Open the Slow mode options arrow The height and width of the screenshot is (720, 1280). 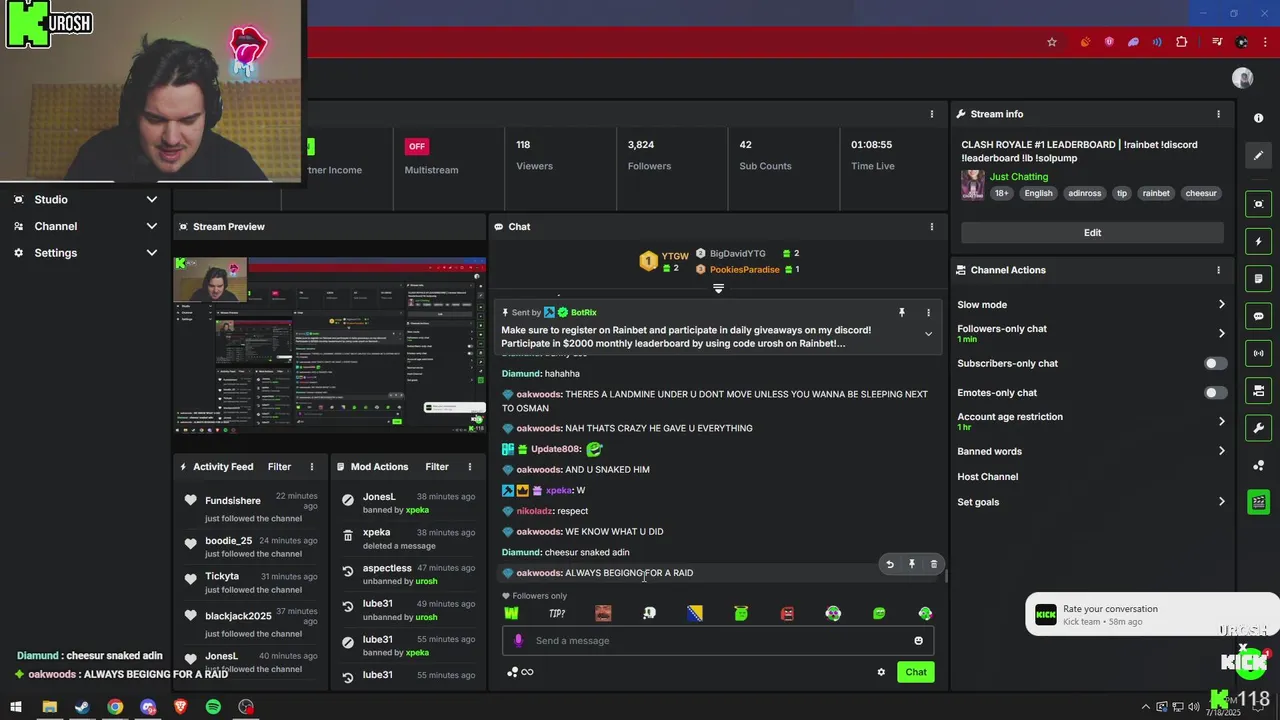click(x=1221, y=305)
